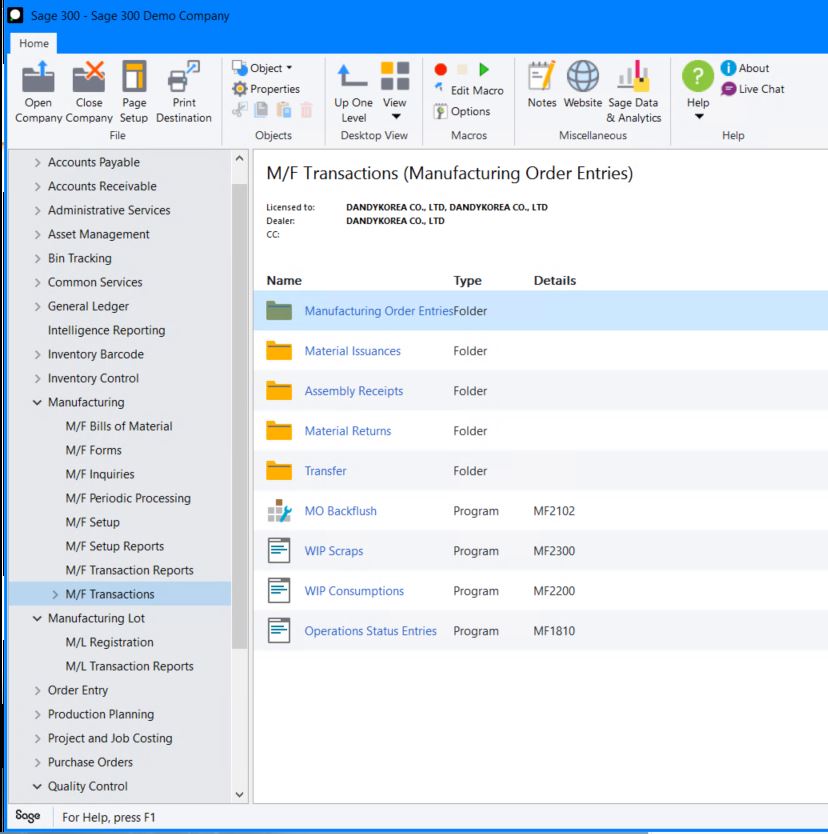Start a Live Chat session
828x834 pixels.
752,89
